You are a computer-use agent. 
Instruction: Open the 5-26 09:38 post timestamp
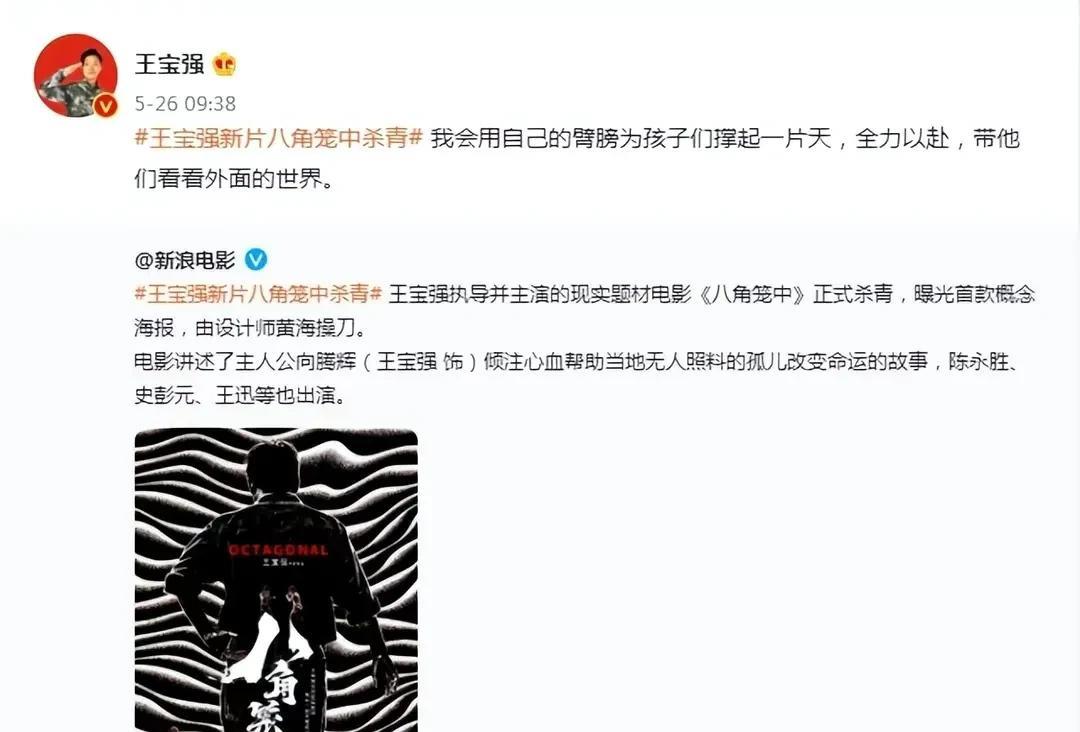coord(185,103)
